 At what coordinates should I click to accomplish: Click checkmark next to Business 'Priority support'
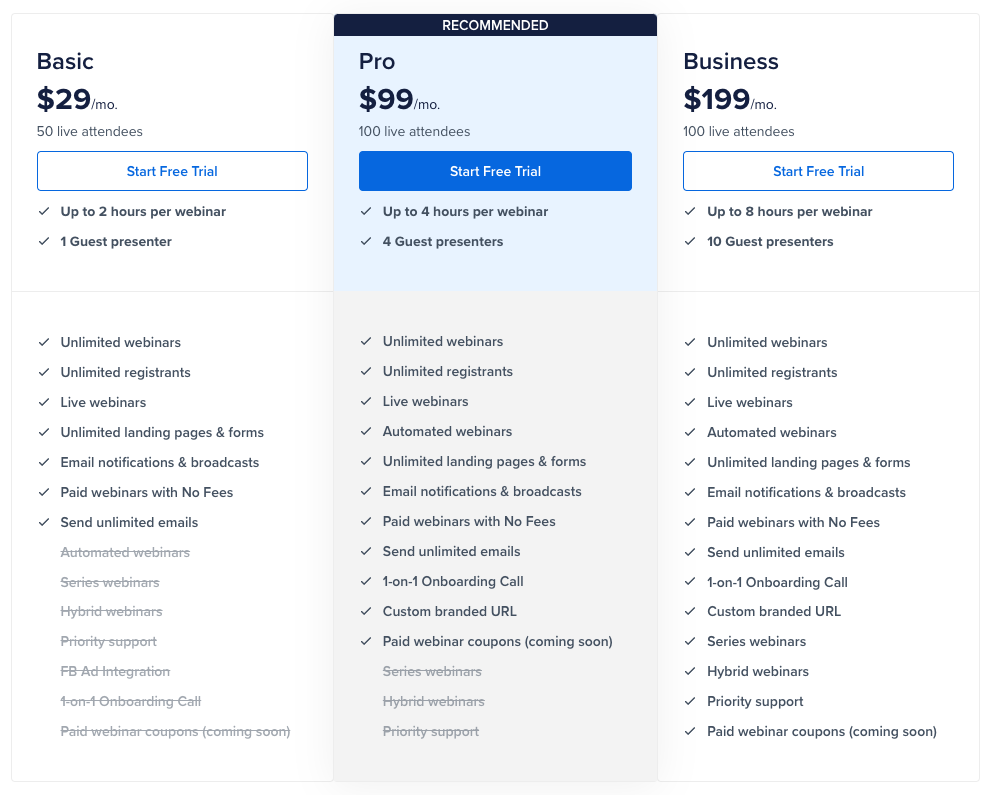(x=690, y=701)
